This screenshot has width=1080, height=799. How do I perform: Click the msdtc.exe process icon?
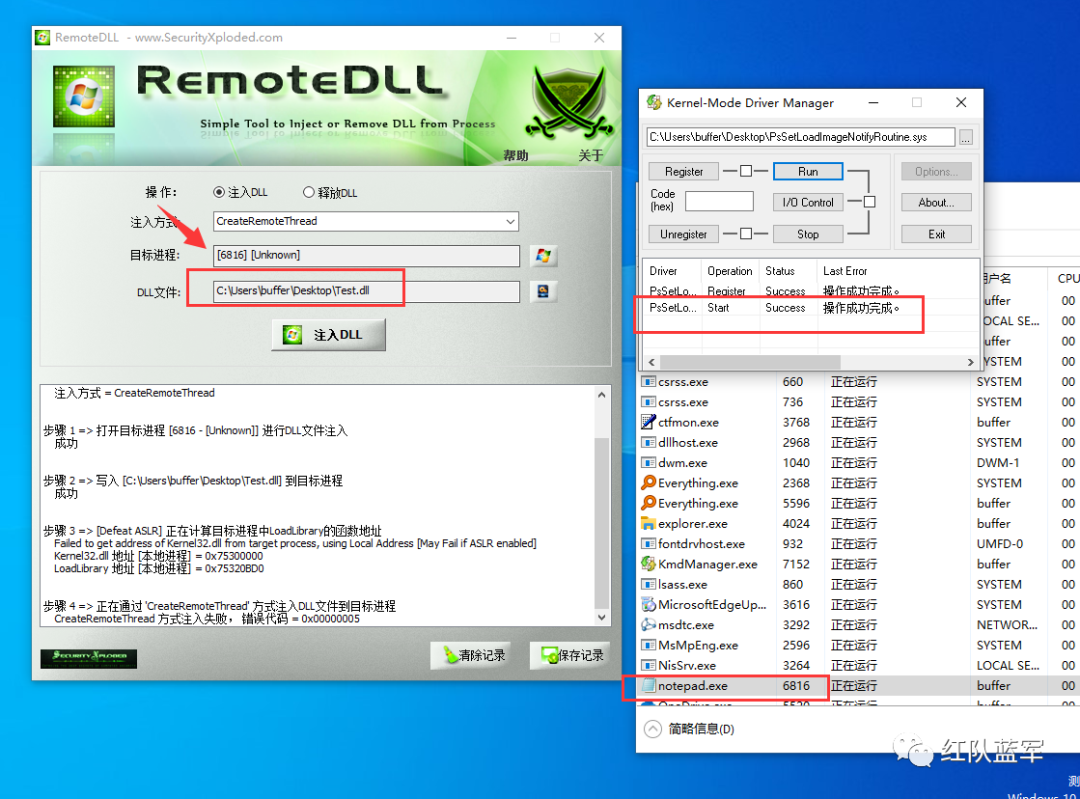648,625
